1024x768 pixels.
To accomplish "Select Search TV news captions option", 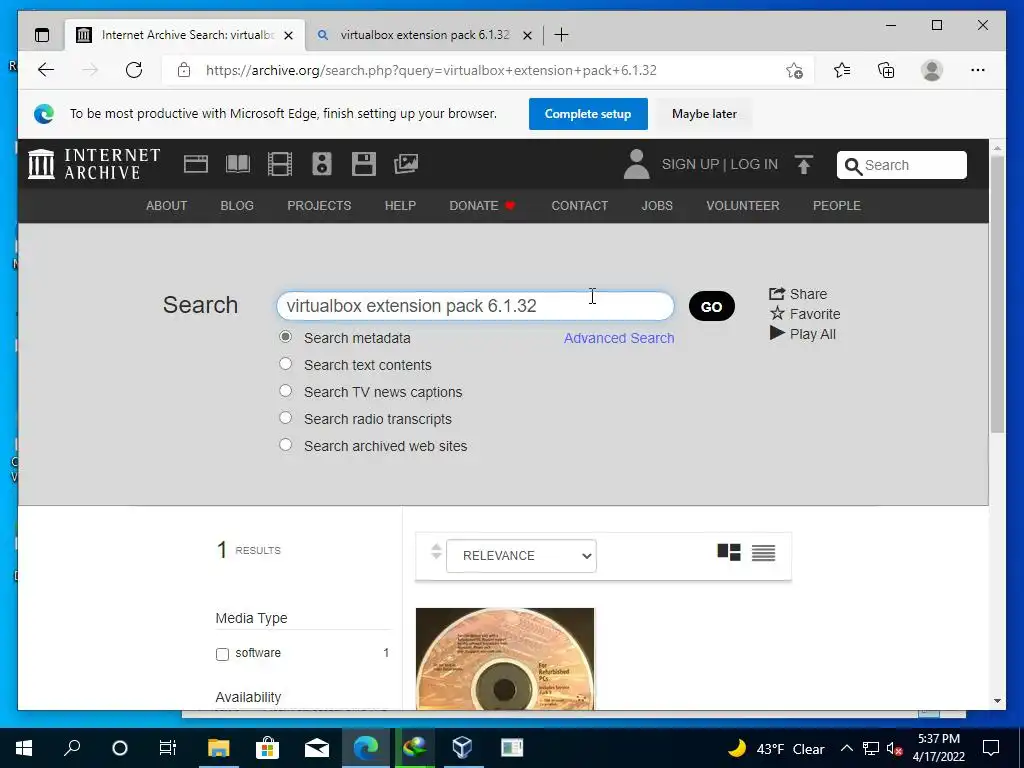I will pos(285,391).
